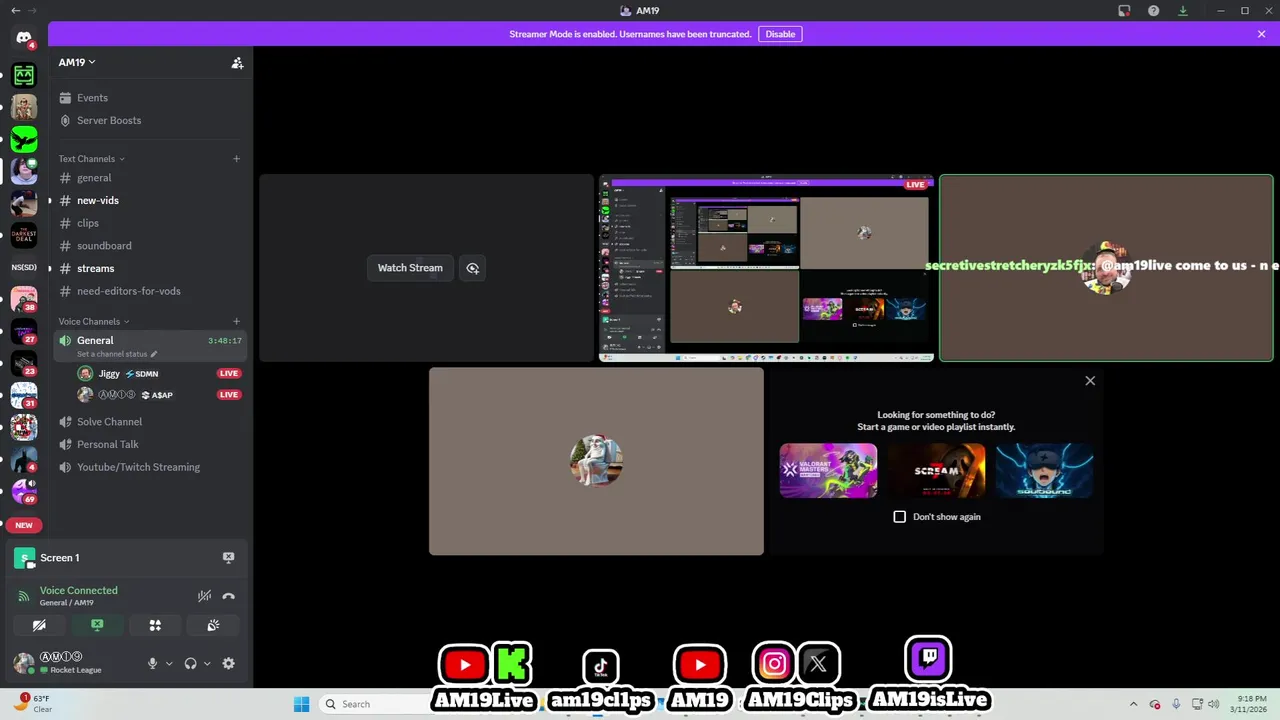Open voice connection details signal icon

(x=24, y=596)
